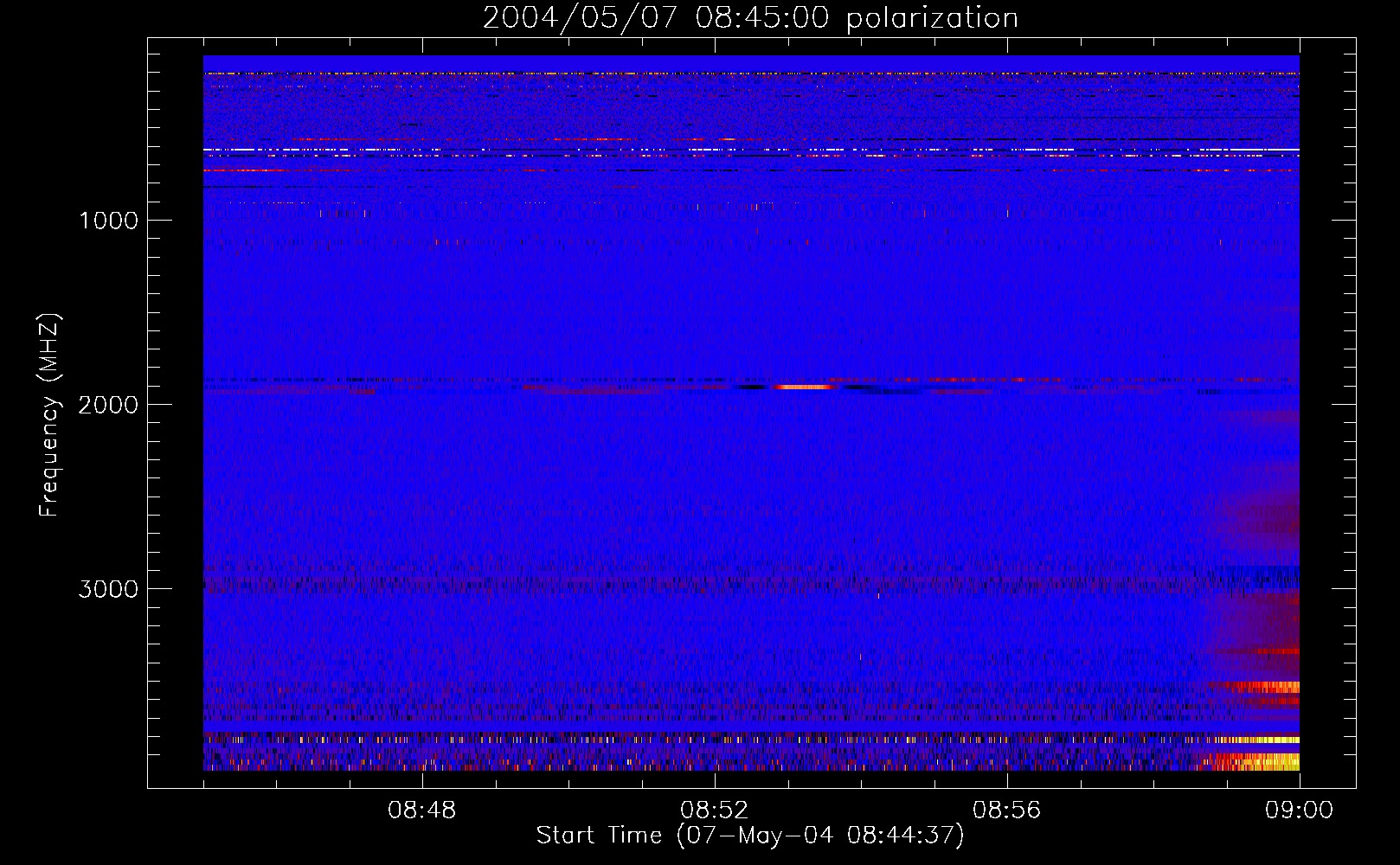
Task: Click the plot title "2004/05/07 08:45:00 polarization"
Action: [750, 18]
